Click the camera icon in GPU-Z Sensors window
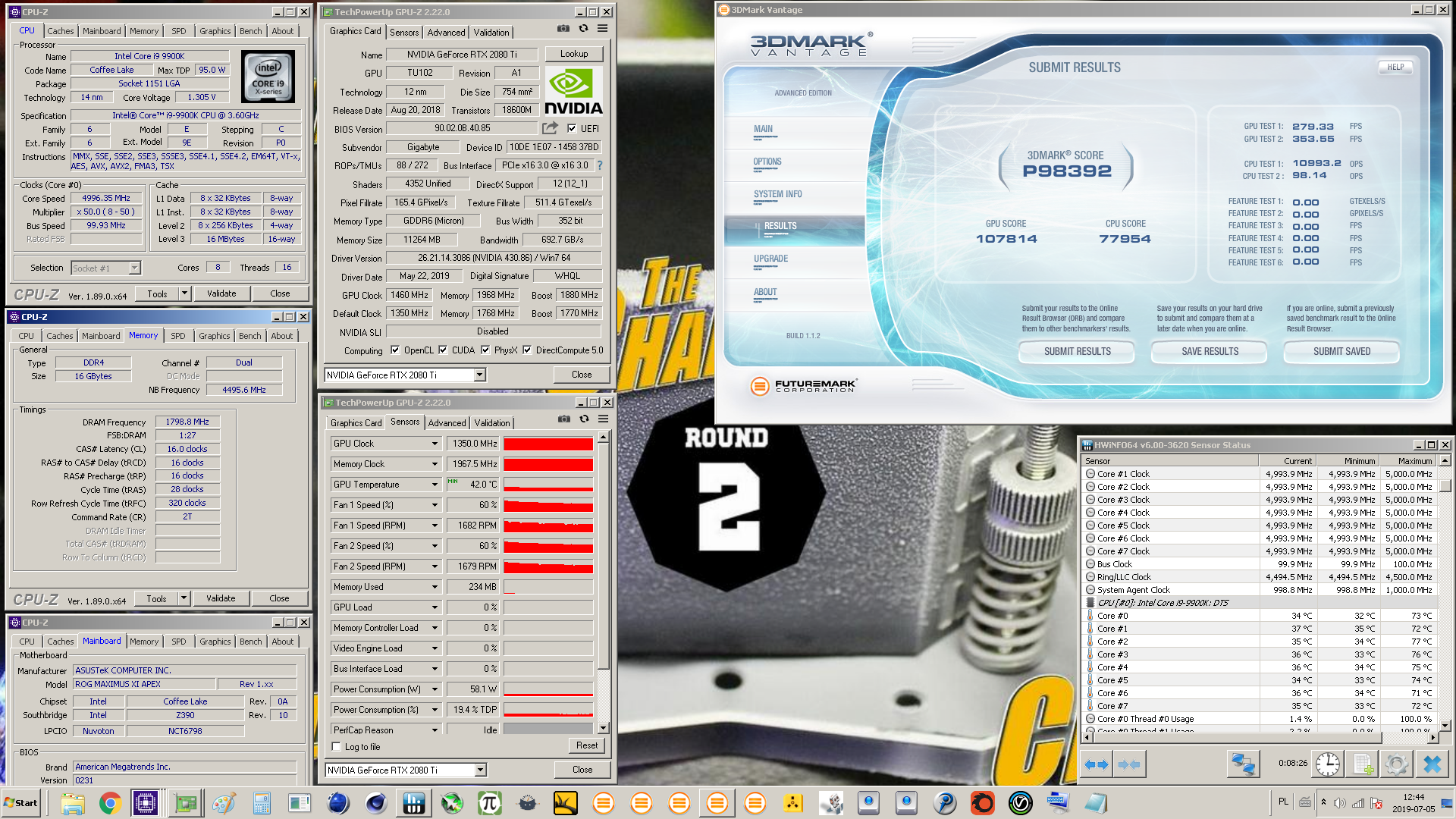1456x819 pixels. click(x=564, y=419)
